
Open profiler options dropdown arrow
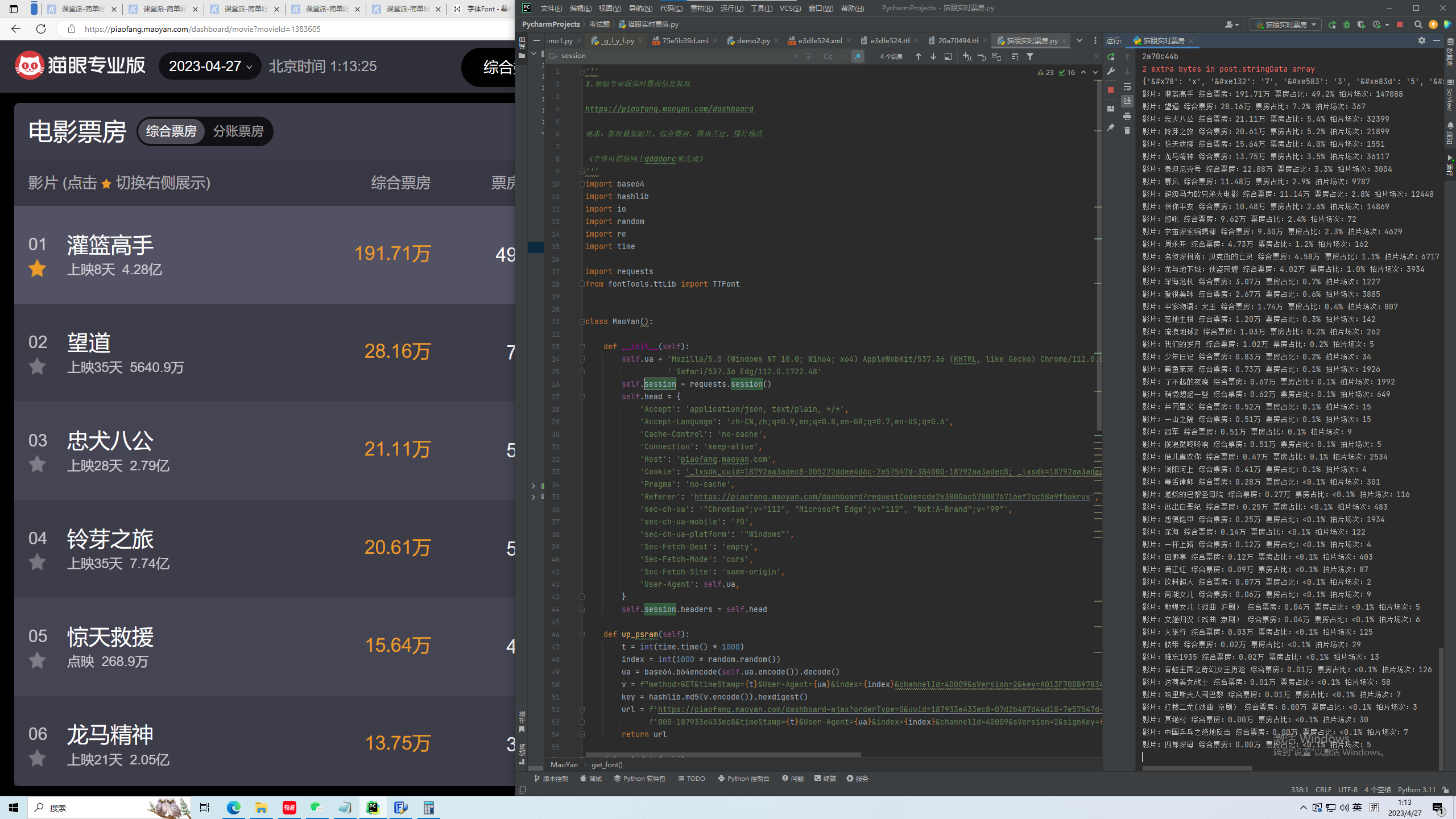[1387, 24]
